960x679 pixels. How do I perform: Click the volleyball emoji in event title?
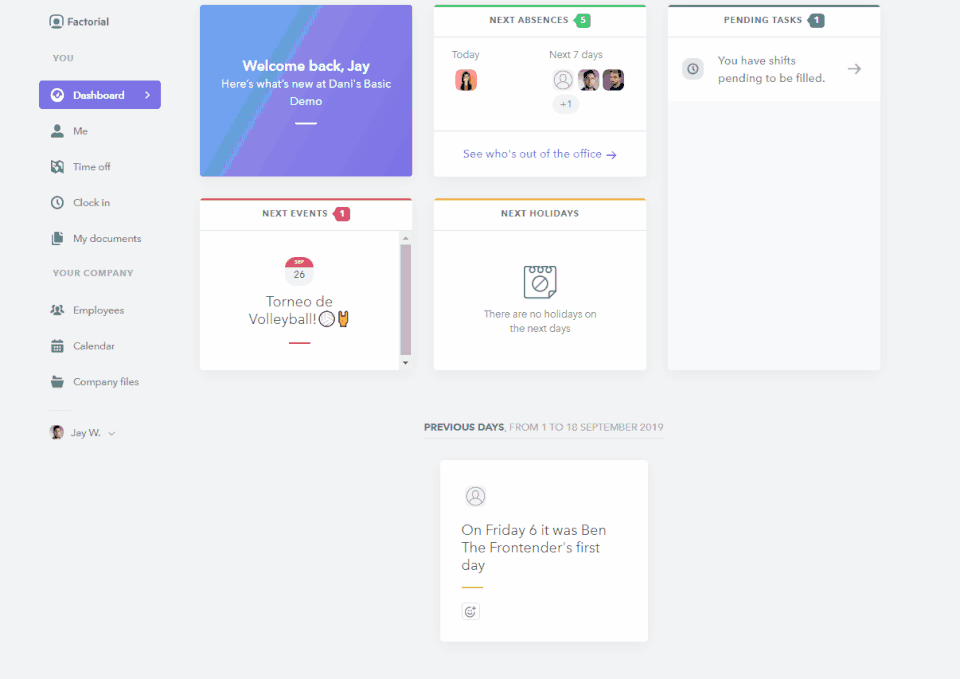pos(327,319)
